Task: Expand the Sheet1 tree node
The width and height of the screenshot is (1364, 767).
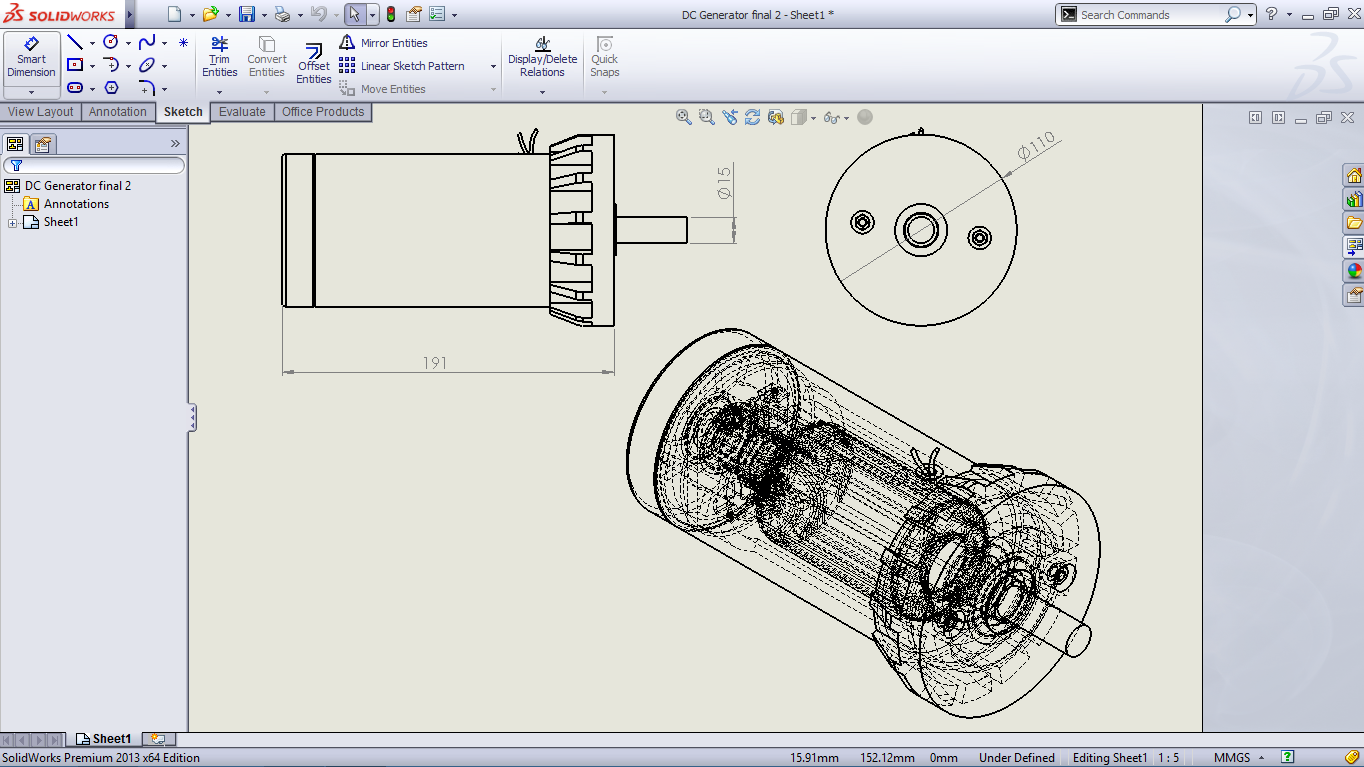Action: [x=12, y=222]
